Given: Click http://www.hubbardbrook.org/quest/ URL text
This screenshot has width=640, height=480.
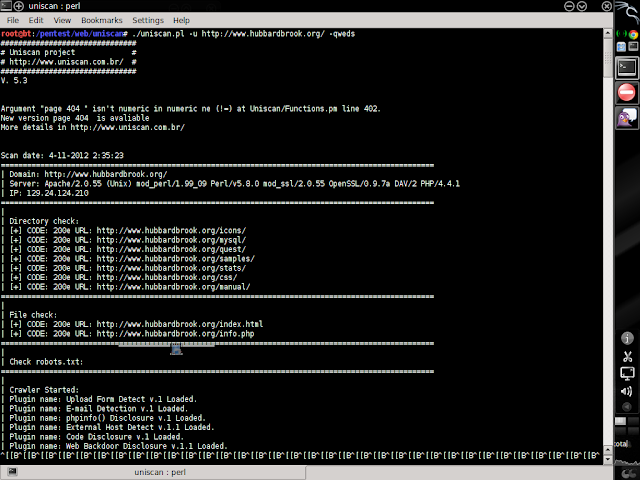Looking at the screenshot, I should [x=171, y=249].
